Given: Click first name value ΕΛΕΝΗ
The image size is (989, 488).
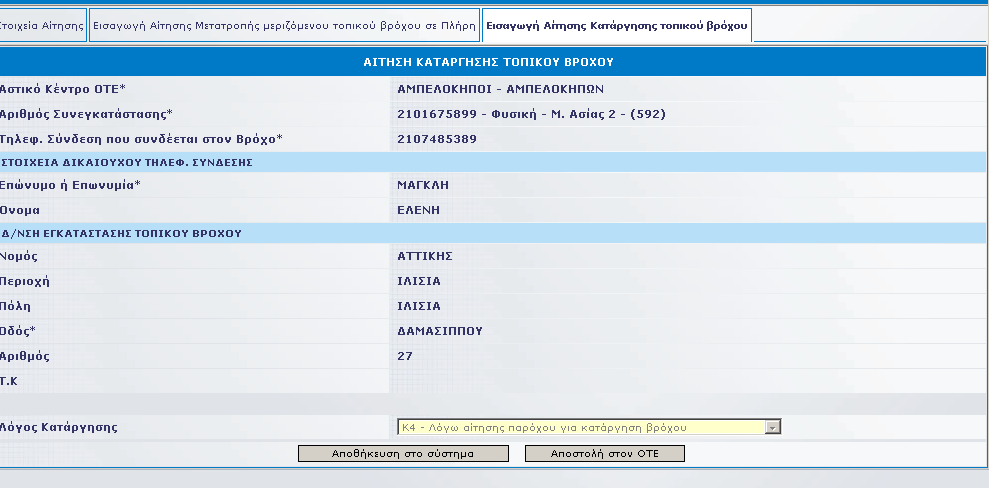Looking at the screenshot, I should pyautogui.click(x=418, y=210).
